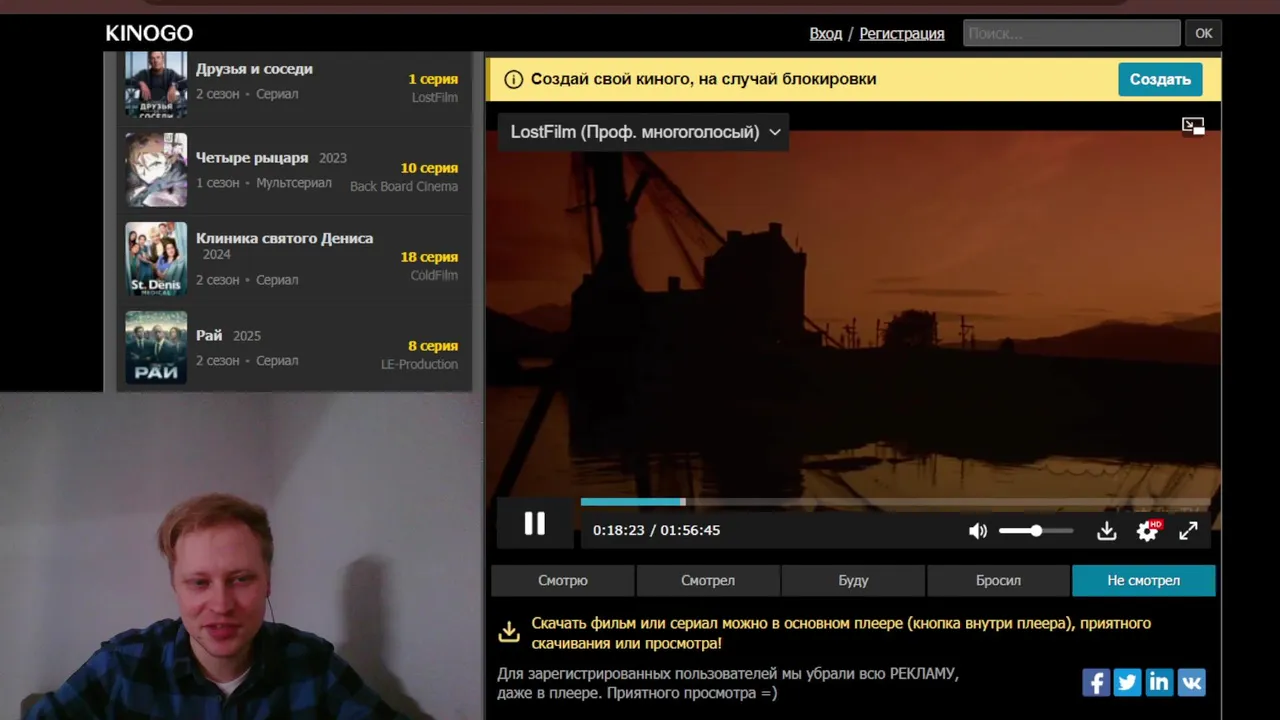Focus the Поиск search field
Image resolution: width=1280 pixels, height=720 pixels.
pos(1071,33)
